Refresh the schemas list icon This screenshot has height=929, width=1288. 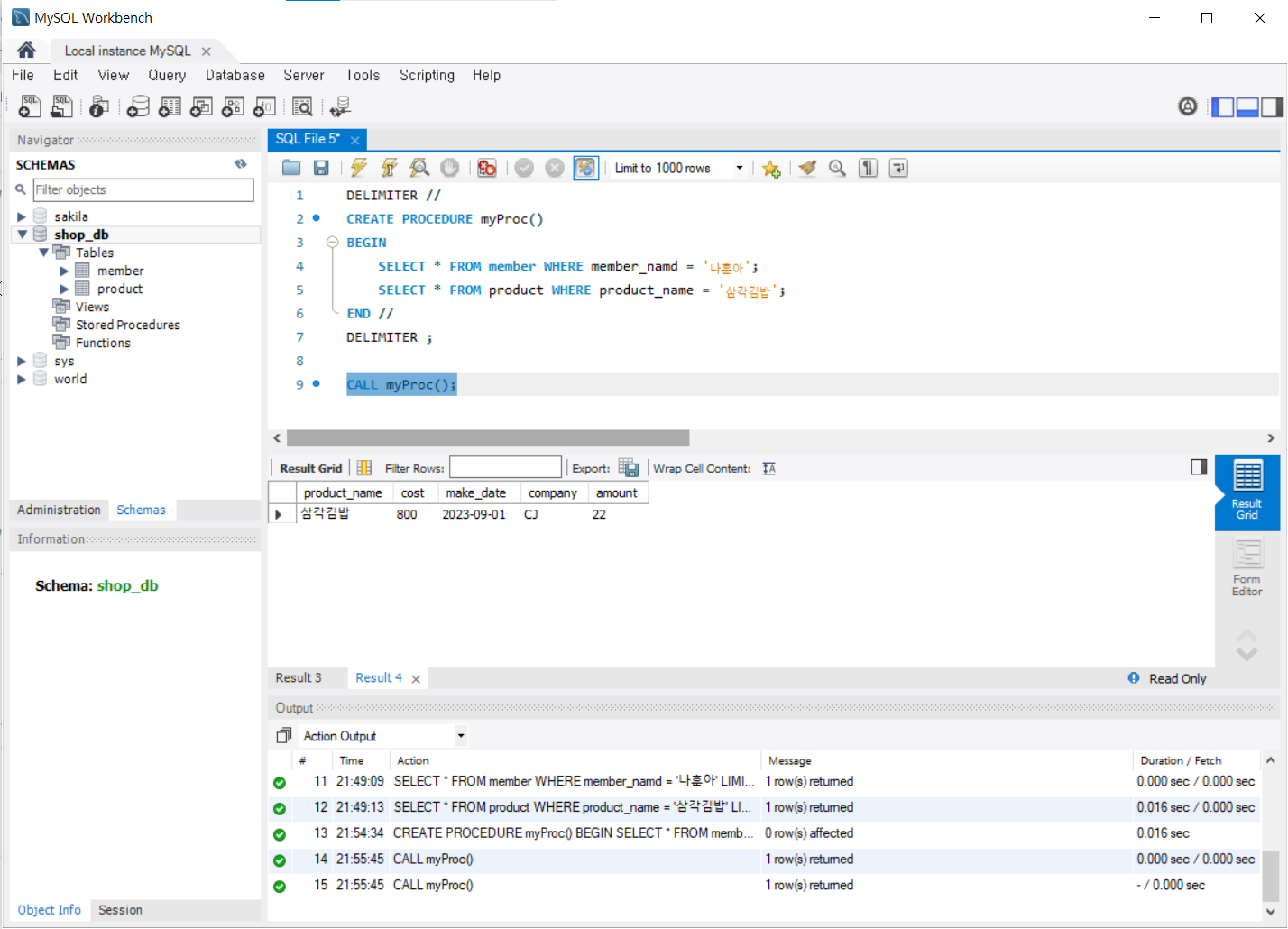point(241,164)
